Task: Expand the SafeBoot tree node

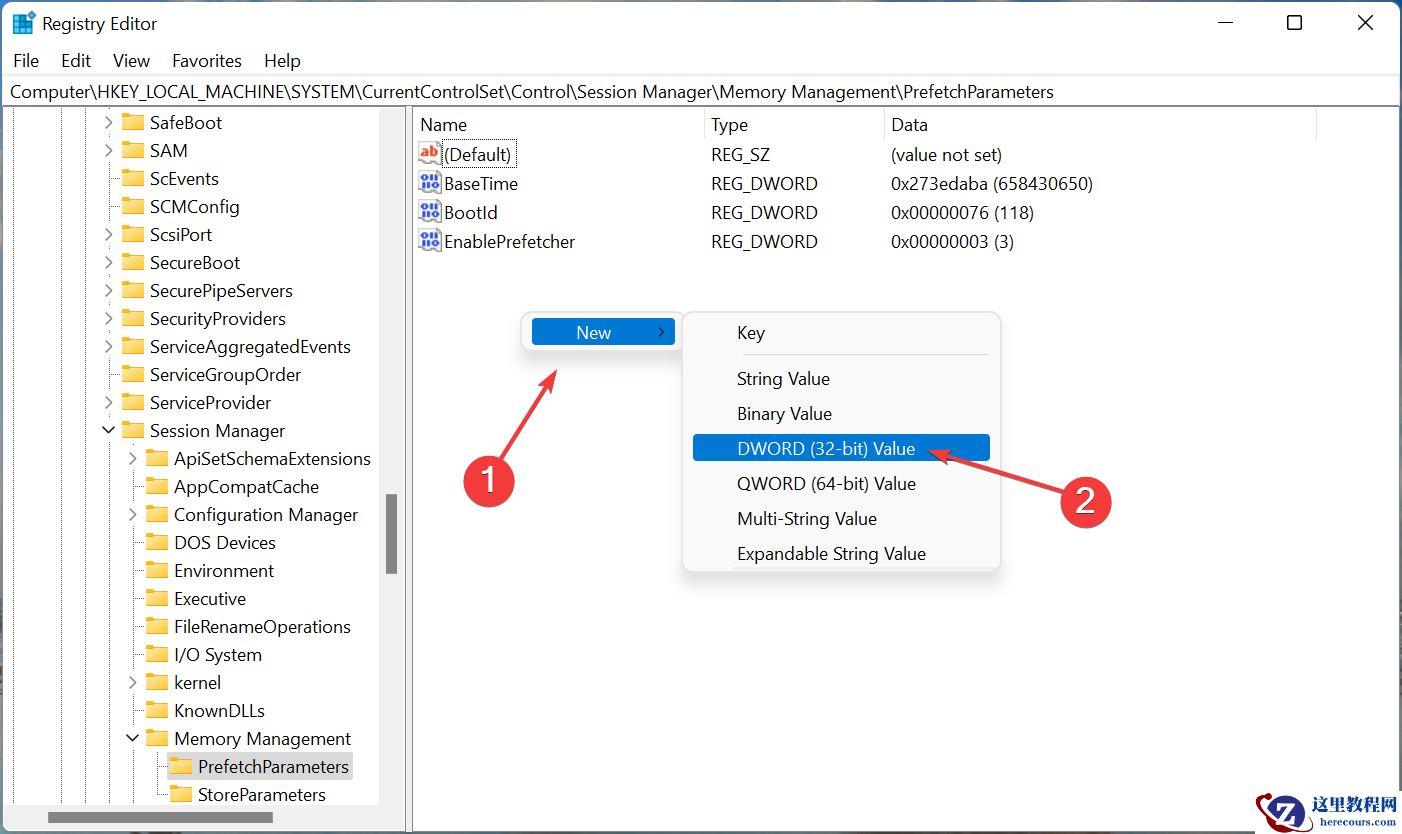Action: [x=109, y=123]
